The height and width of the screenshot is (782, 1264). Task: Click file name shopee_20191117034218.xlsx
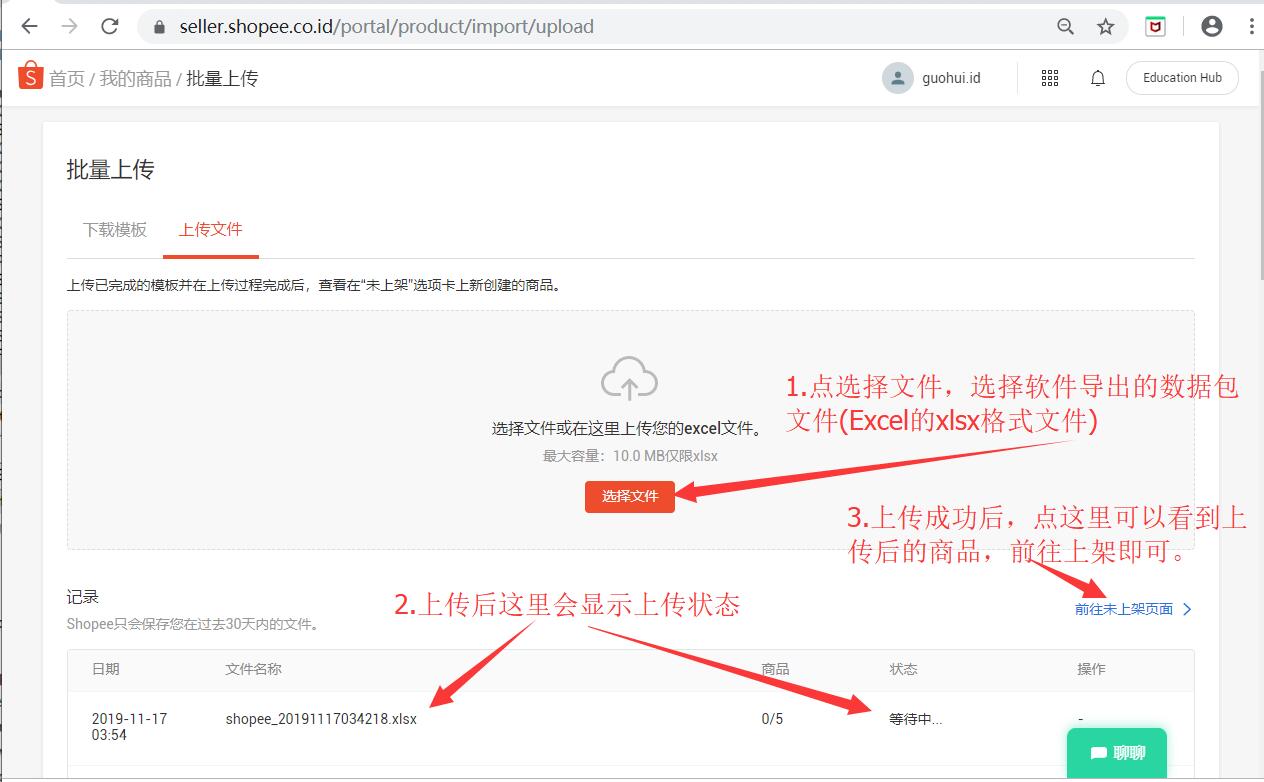(321, 719)
